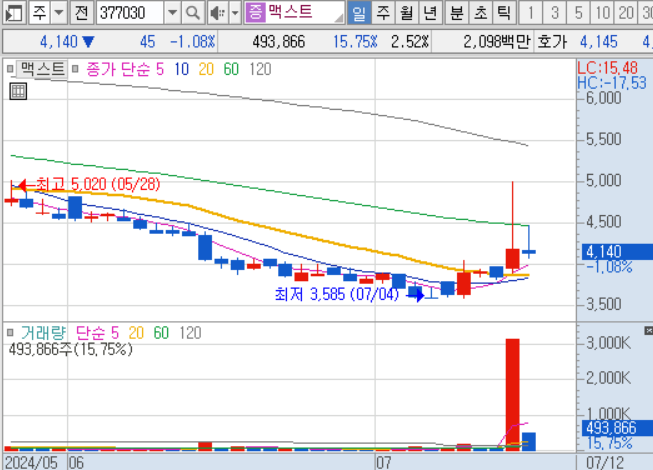Click the 종가 단순 moving average label
This screenshot has height=470, width=653.
(117, 69)
